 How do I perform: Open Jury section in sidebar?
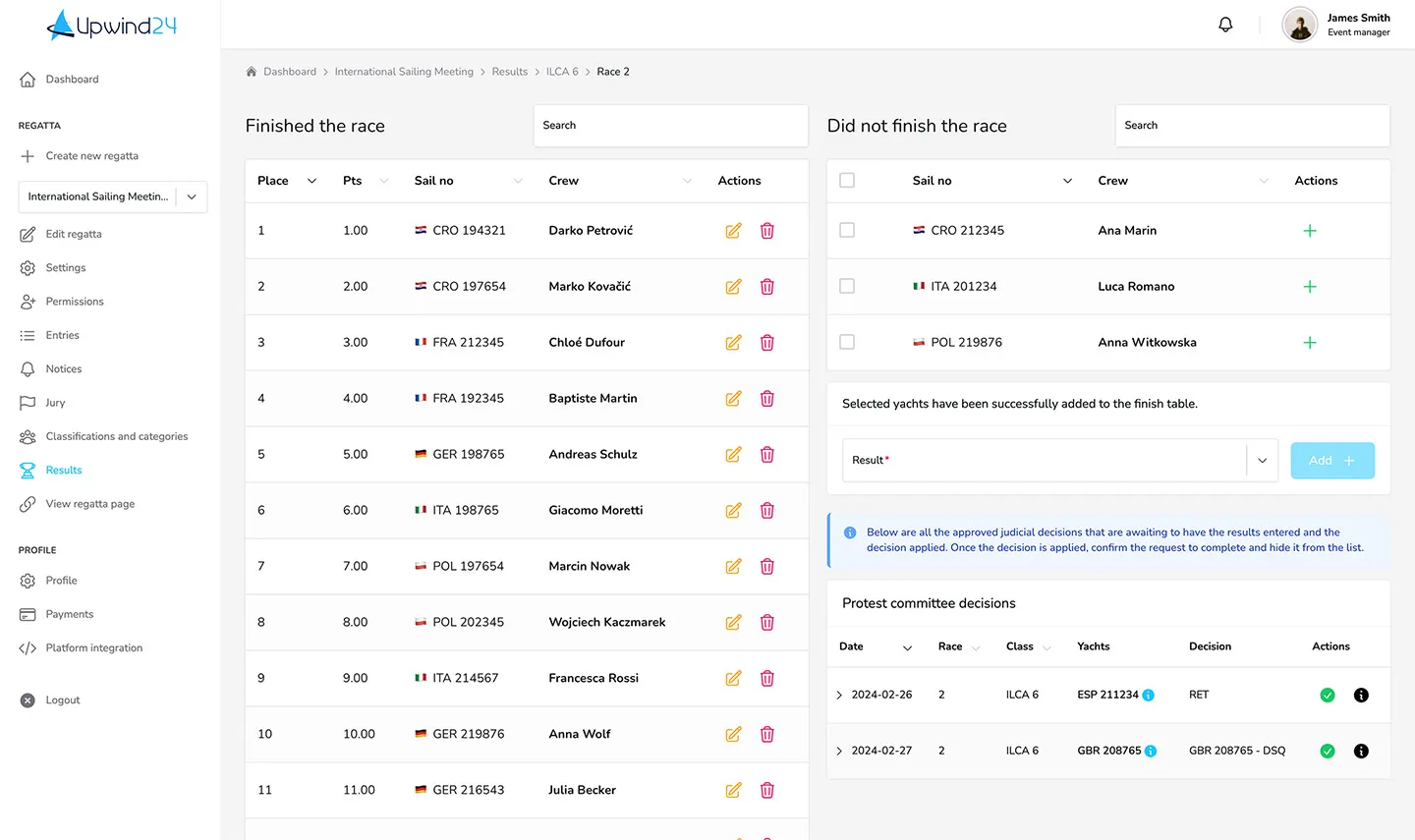(x=55, y=403)
